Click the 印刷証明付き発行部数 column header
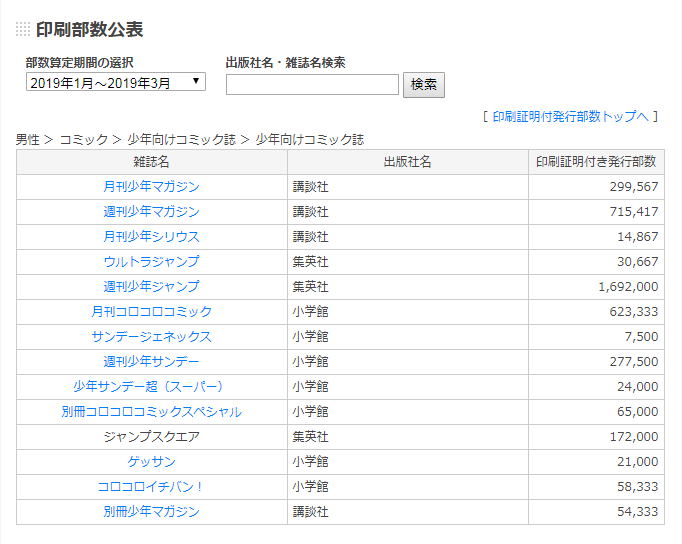682x544 pixels. (596, 162)
